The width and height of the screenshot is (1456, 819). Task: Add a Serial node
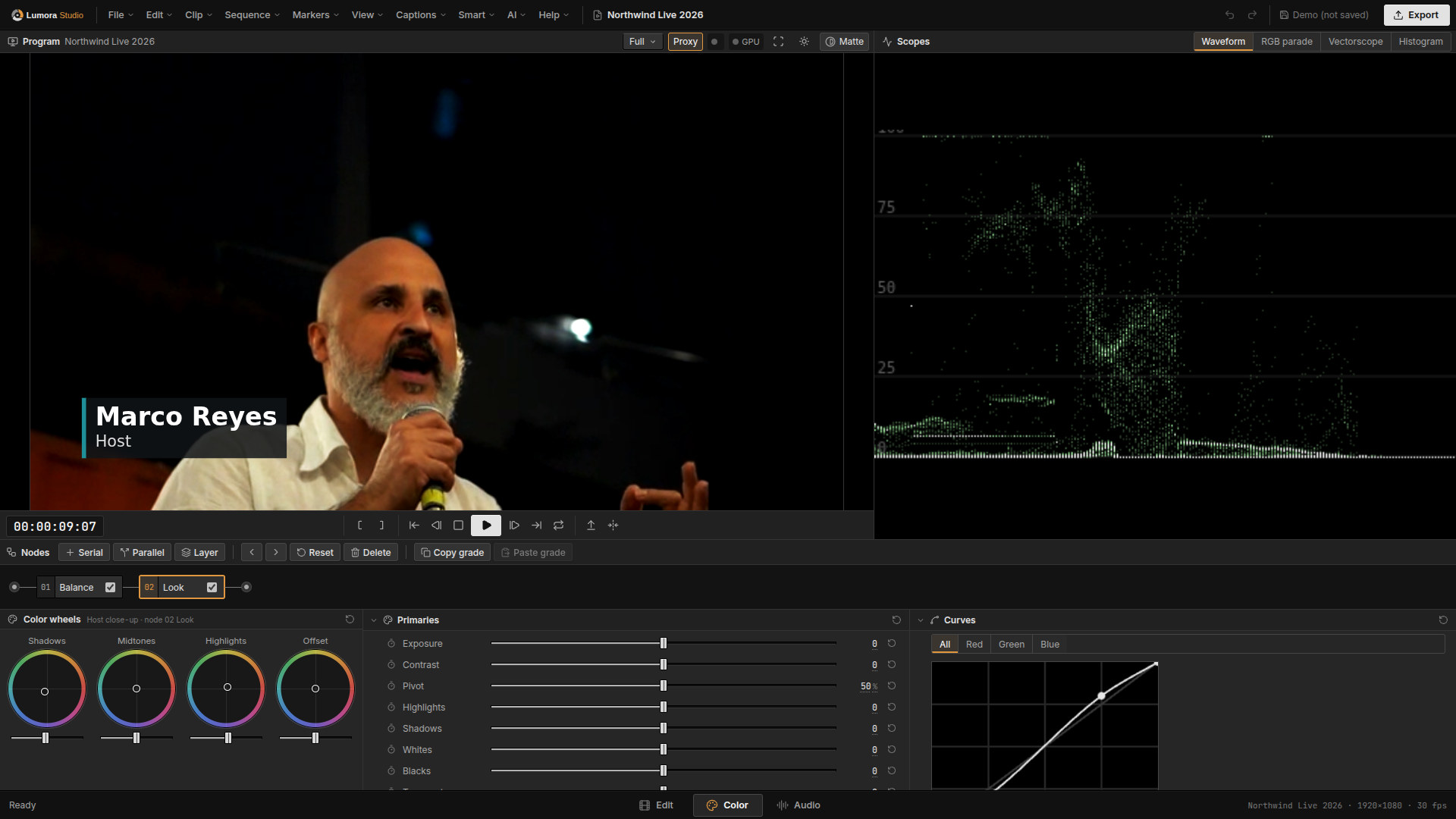coord(84,552)
